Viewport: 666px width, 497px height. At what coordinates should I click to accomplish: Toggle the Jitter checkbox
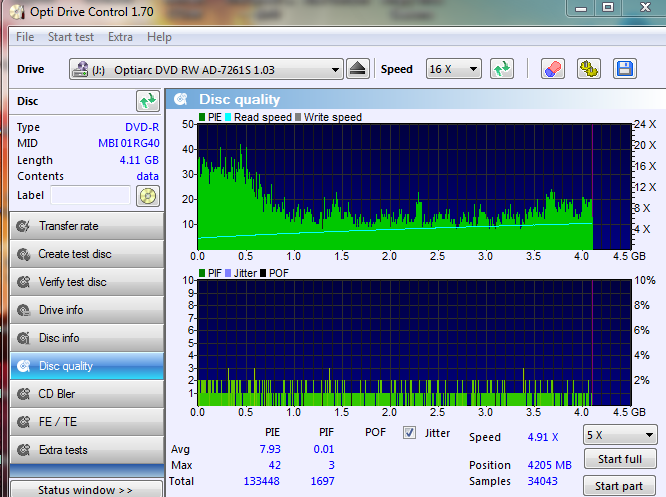(409, 433)
